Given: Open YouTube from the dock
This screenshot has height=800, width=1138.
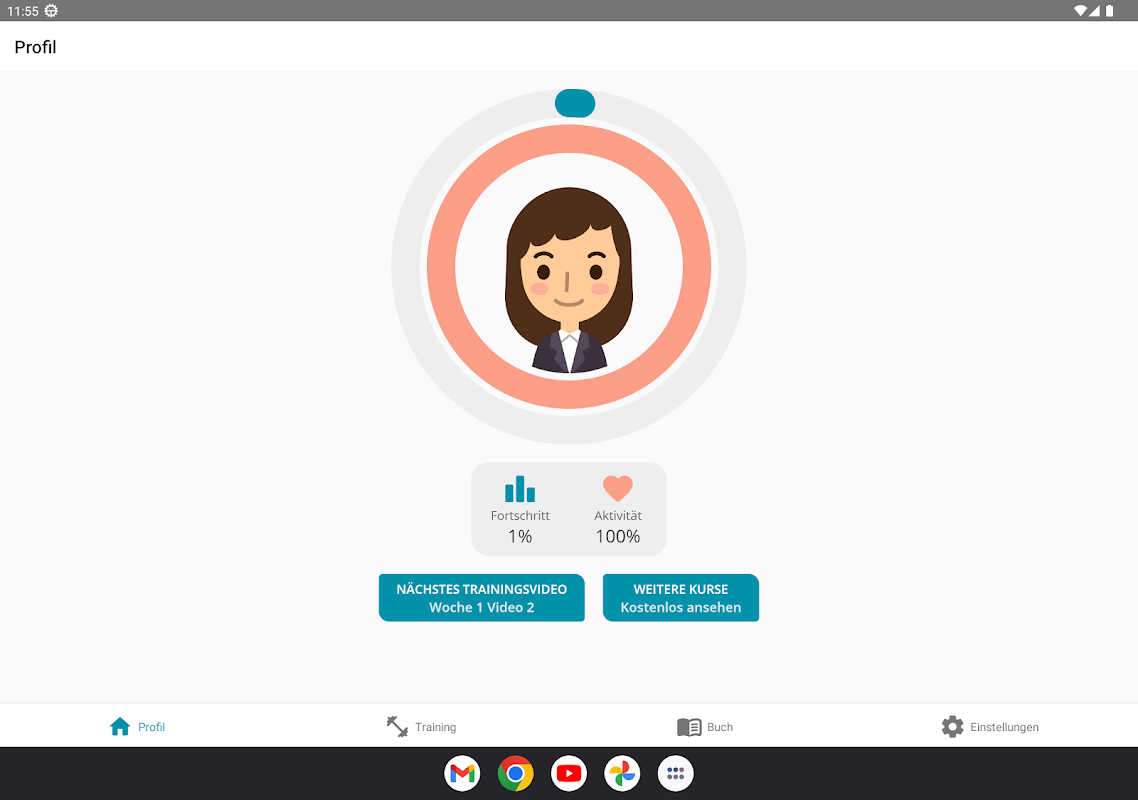Looking at the screenshot, I should click(569, 774).
